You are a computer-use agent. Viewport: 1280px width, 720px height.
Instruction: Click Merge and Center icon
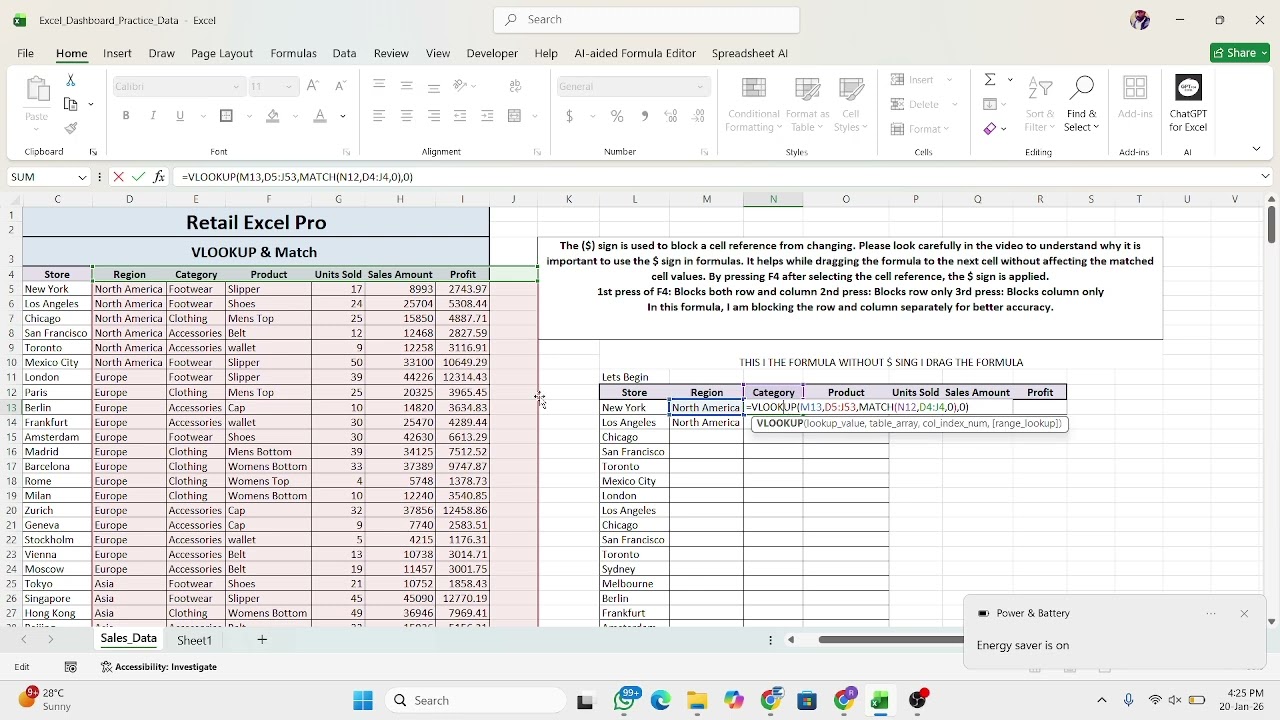click(x=515, y=116)
